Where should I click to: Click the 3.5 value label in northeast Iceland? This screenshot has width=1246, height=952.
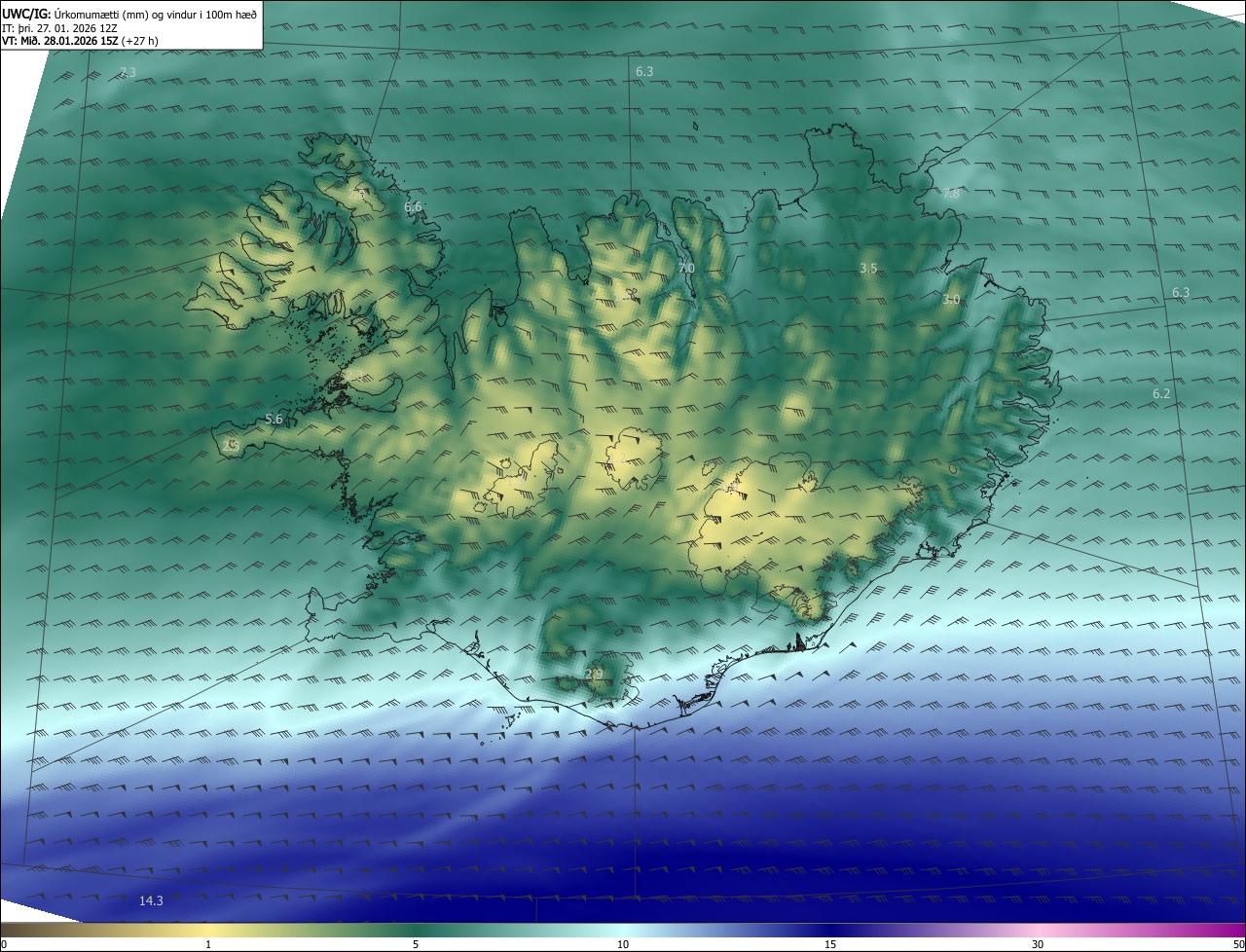(x=869, y=268)
